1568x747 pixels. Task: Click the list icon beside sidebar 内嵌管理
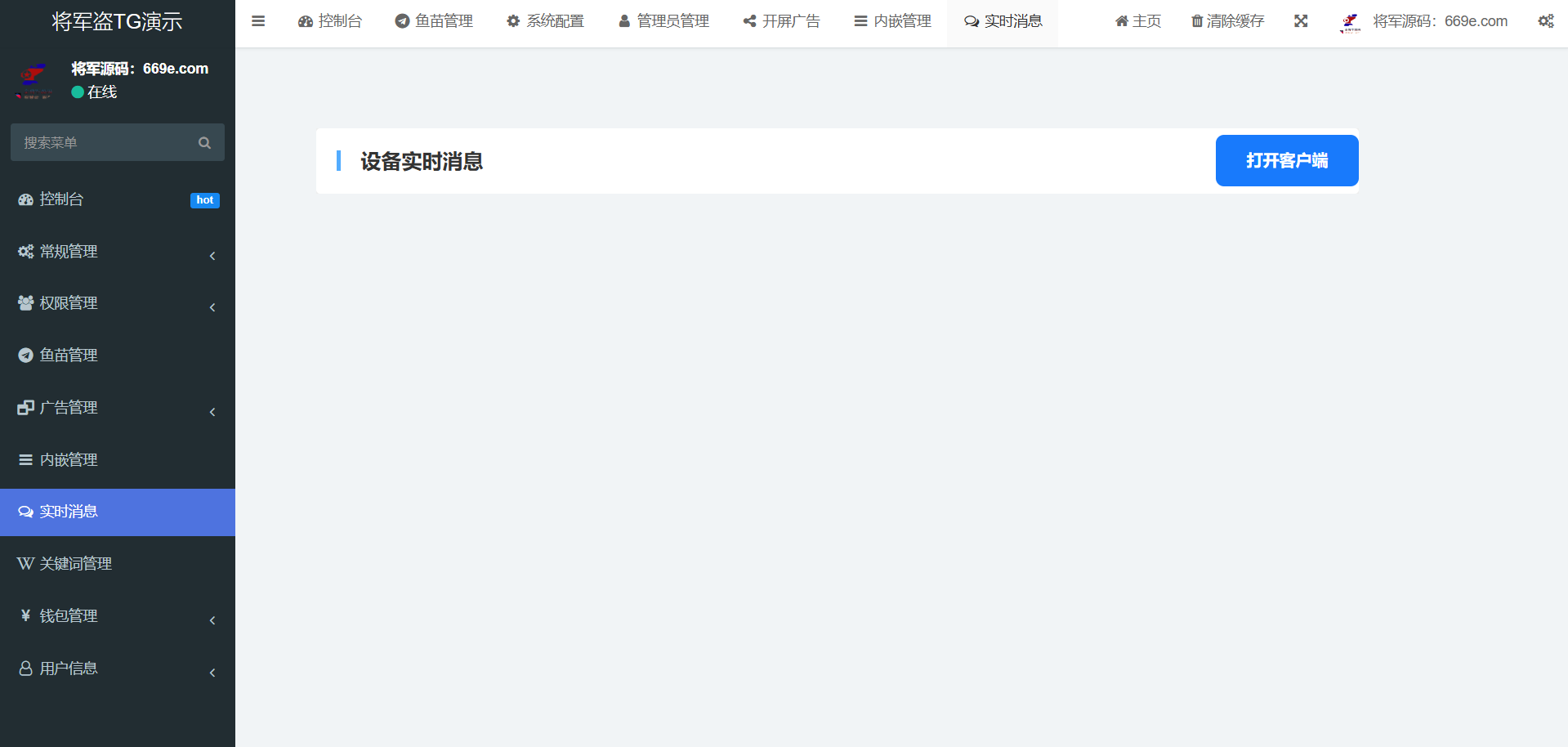coord(26,460)
